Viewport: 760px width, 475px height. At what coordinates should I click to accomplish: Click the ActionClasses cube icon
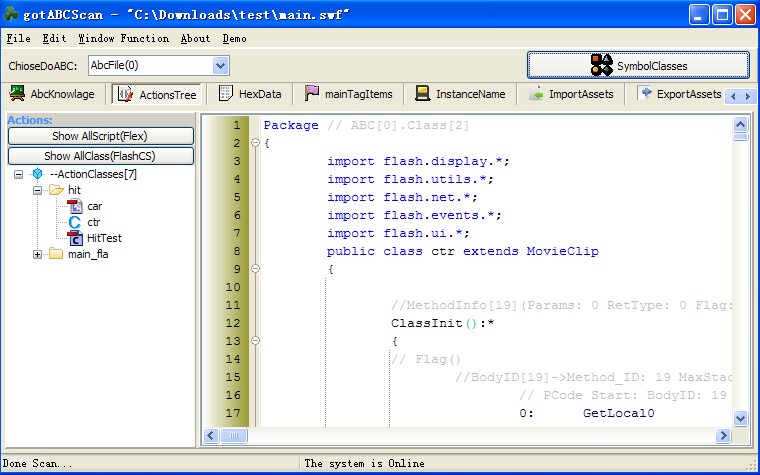[37, 174]
